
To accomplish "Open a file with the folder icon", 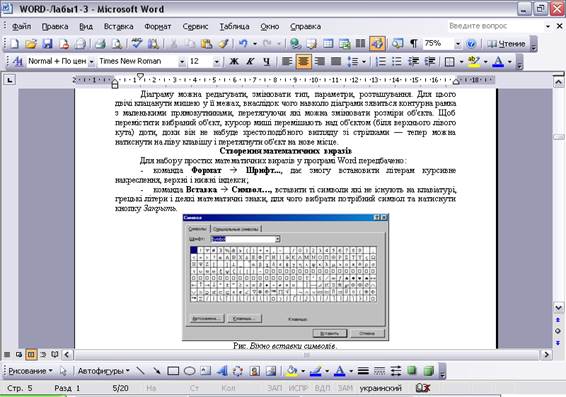I will [31, 44].
